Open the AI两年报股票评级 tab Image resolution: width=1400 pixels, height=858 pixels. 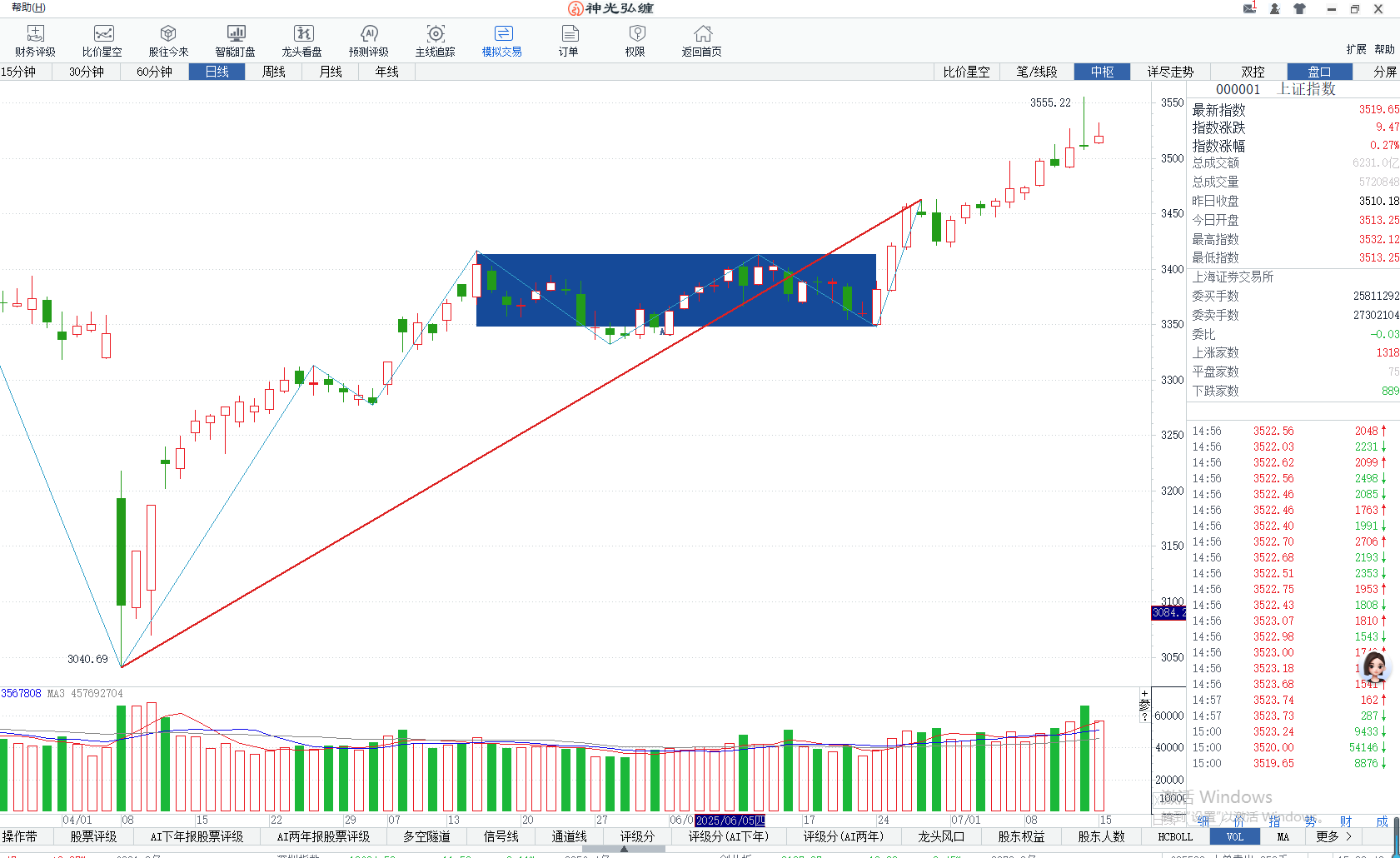pyautogui.click(x=323, y=836)
